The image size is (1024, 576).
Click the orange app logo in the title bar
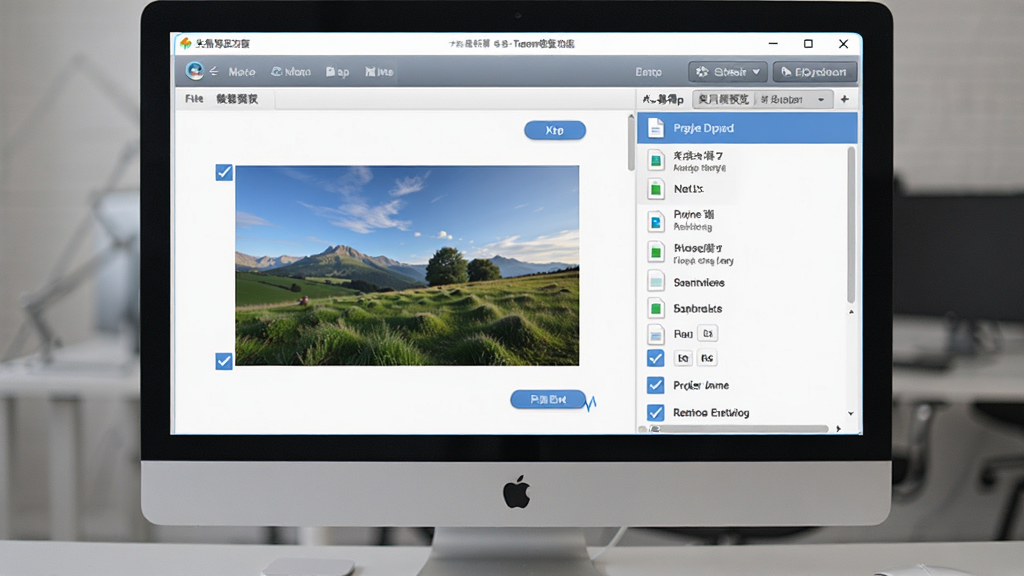185,43
